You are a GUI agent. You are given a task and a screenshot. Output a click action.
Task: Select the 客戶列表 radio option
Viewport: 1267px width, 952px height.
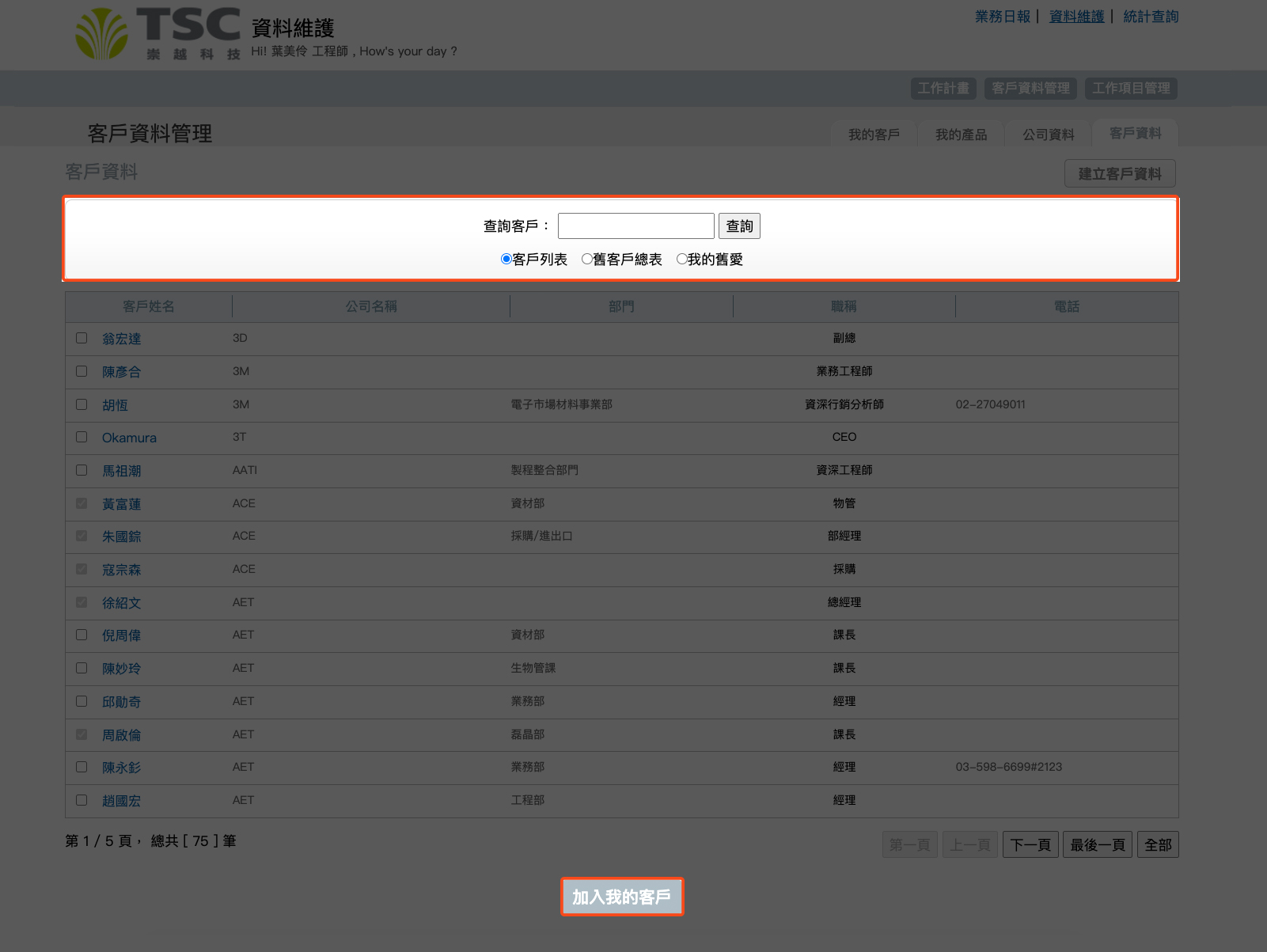[x=506, y=259]
